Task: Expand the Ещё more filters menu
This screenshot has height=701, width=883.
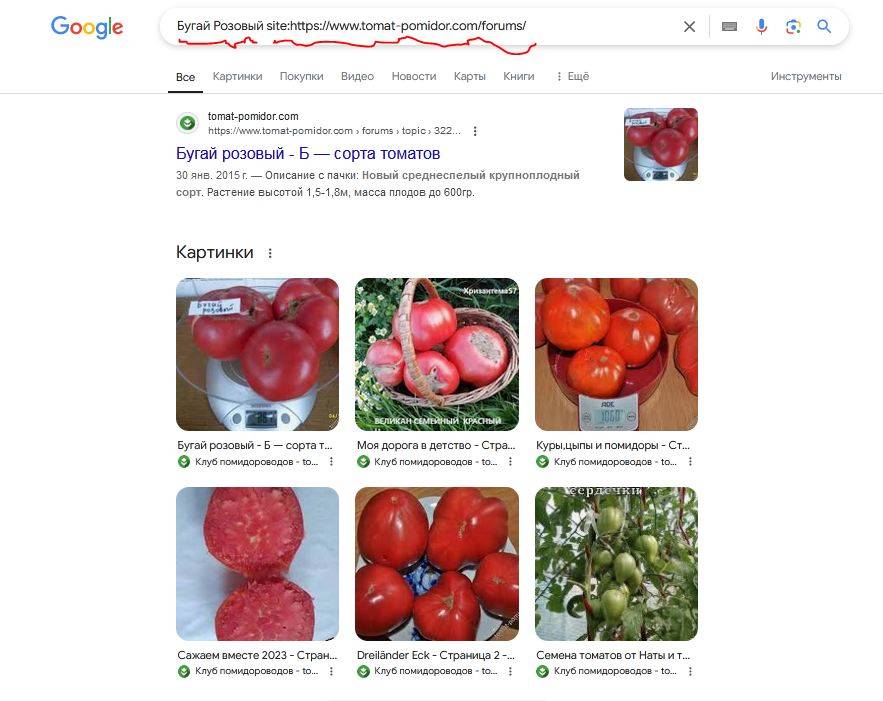Action: coord(572,76)
